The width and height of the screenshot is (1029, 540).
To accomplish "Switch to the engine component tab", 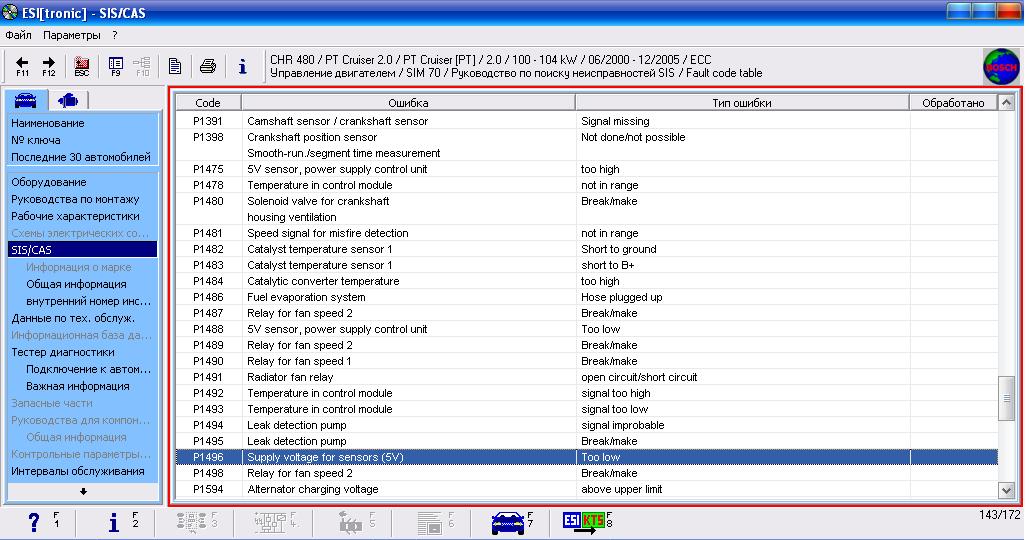I will 68,100.
